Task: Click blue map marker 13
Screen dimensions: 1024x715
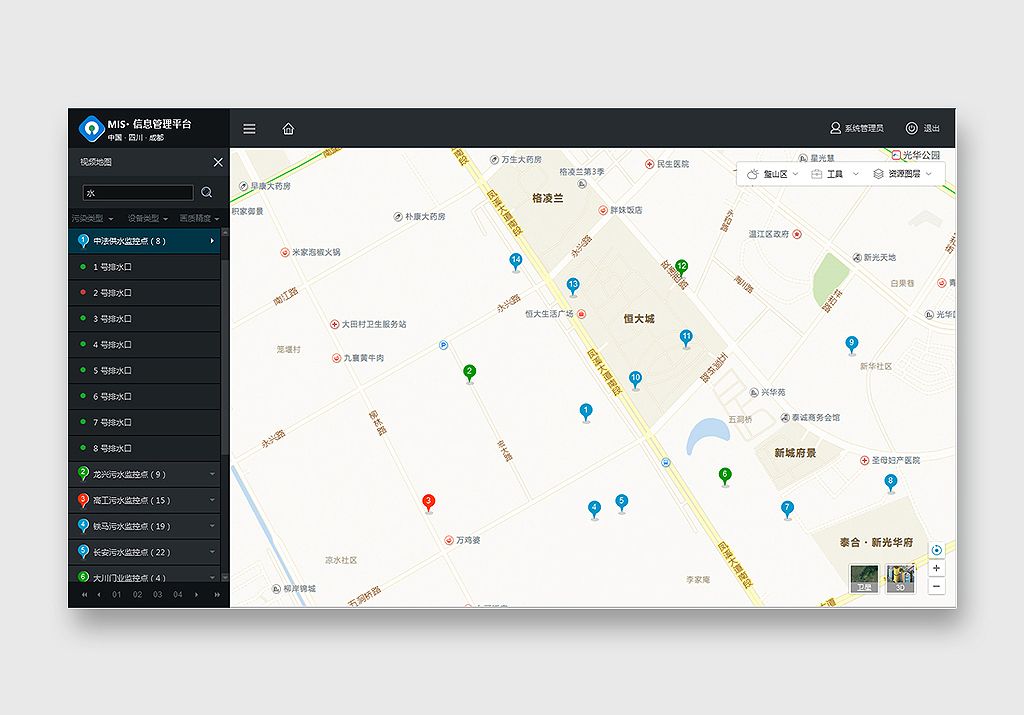Action: coord(573,286)
